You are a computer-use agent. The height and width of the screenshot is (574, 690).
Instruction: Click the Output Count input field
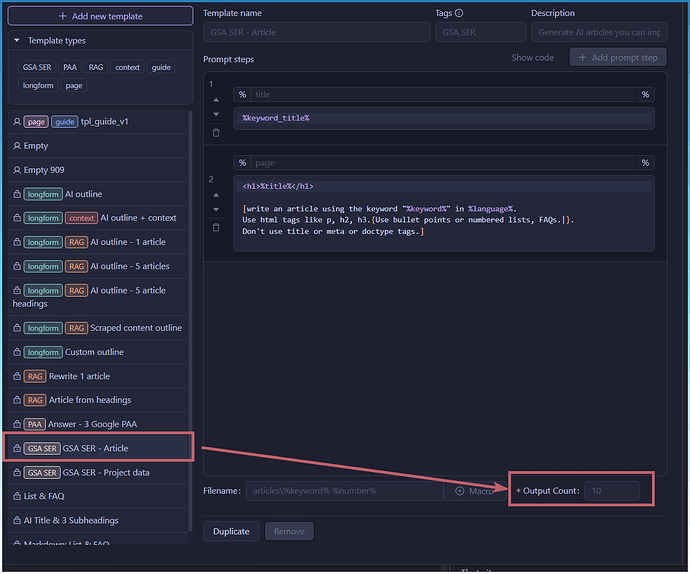(611, 491)
